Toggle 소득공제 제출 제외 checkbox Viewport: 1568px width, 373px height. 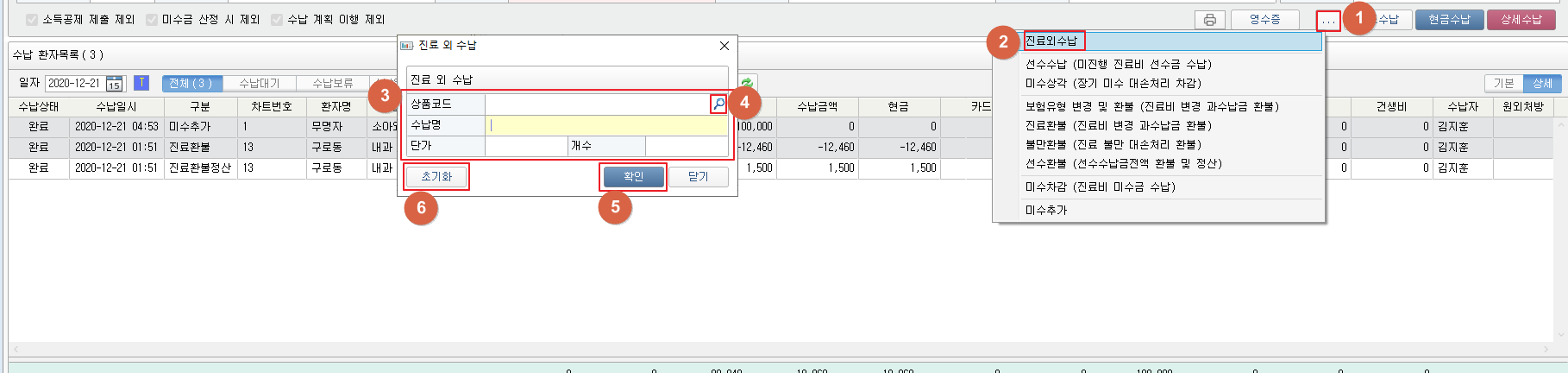(x=32, y=20)
